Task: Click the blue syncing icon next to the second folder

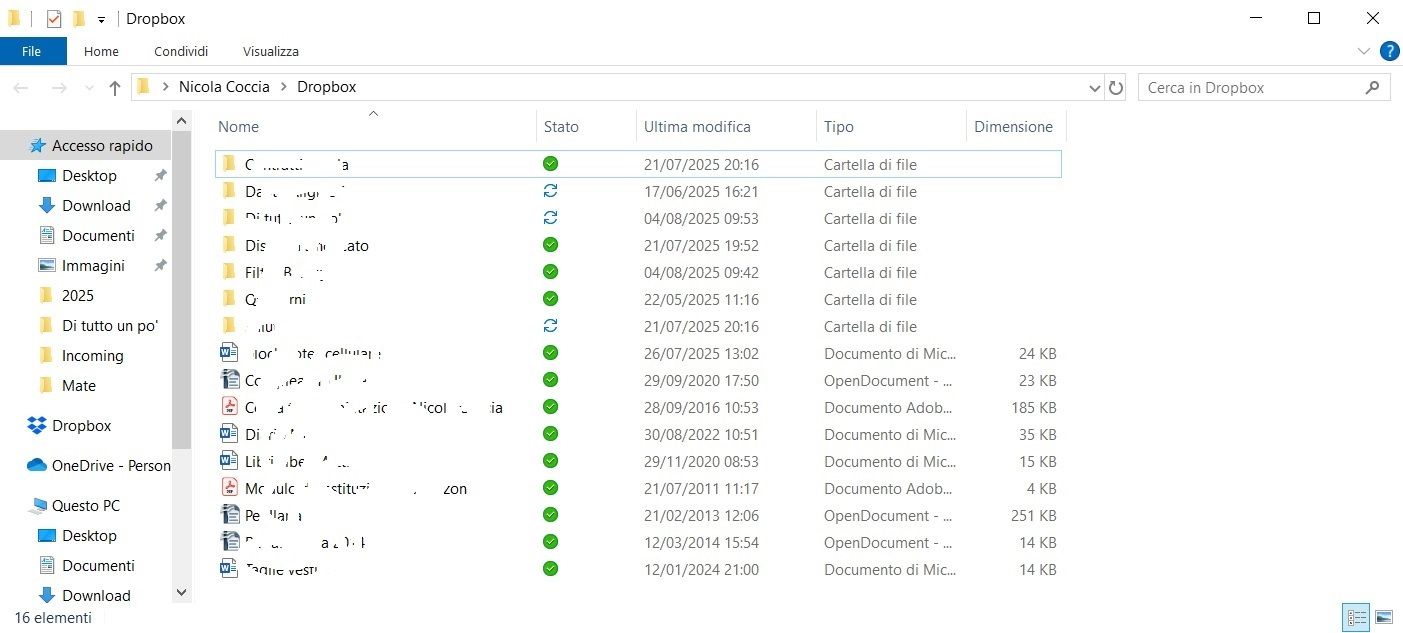Action: tap(550, 190)
